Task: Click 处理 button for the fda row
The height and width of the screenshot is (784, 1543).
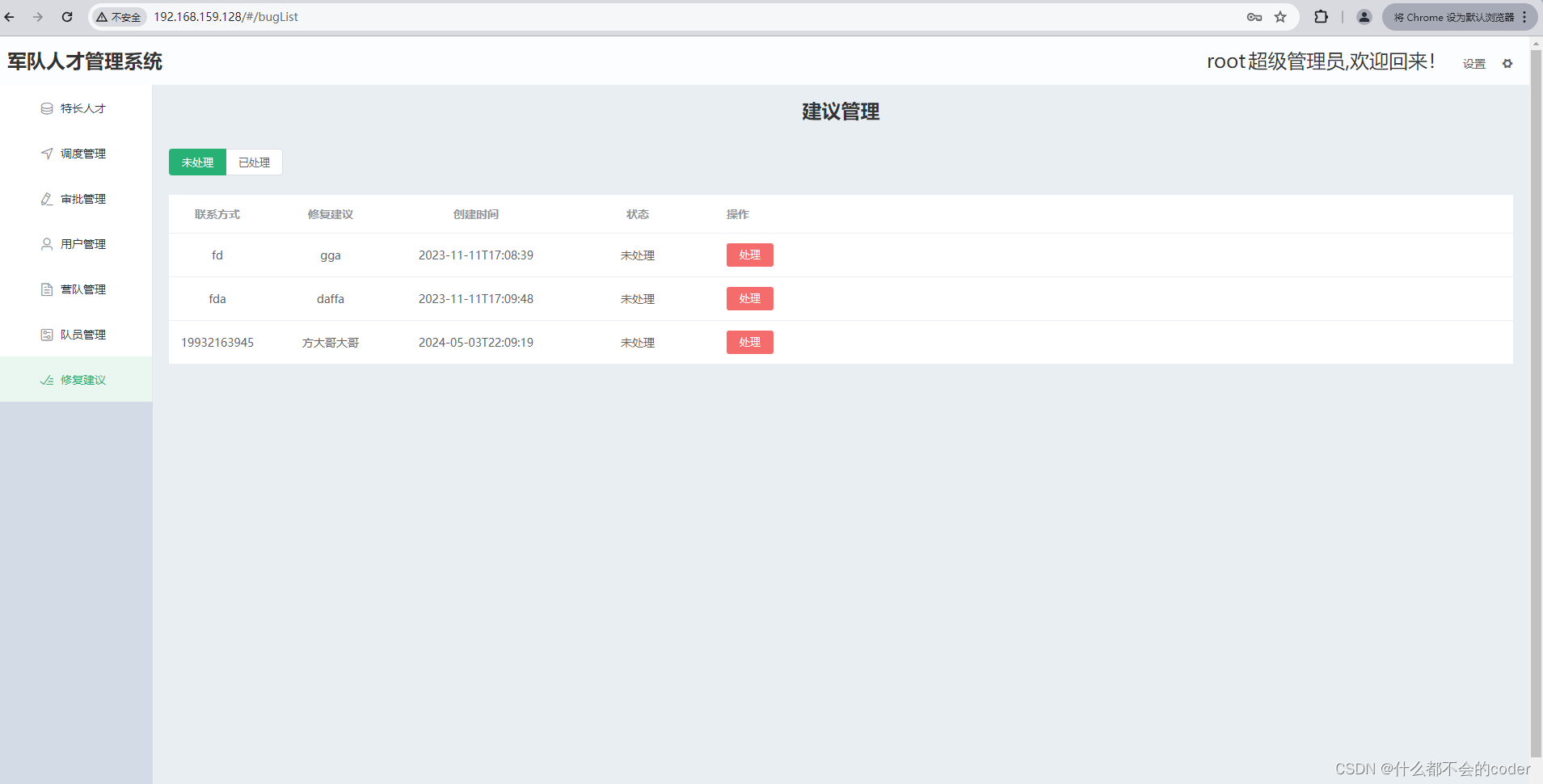Action: click(x=750, y=299)
